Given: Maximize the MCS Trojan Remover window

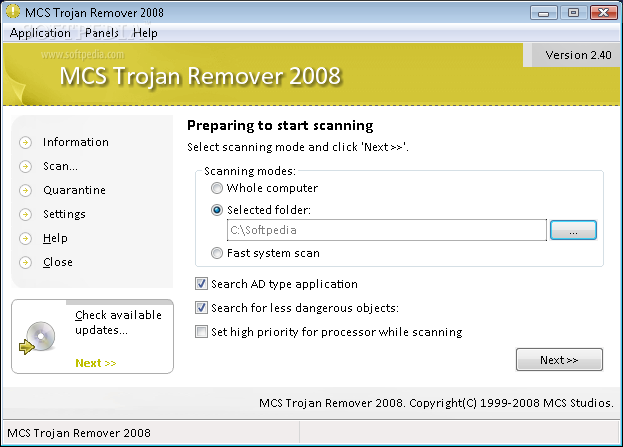Looking at the screenshot, I should (x=573, y=13).
